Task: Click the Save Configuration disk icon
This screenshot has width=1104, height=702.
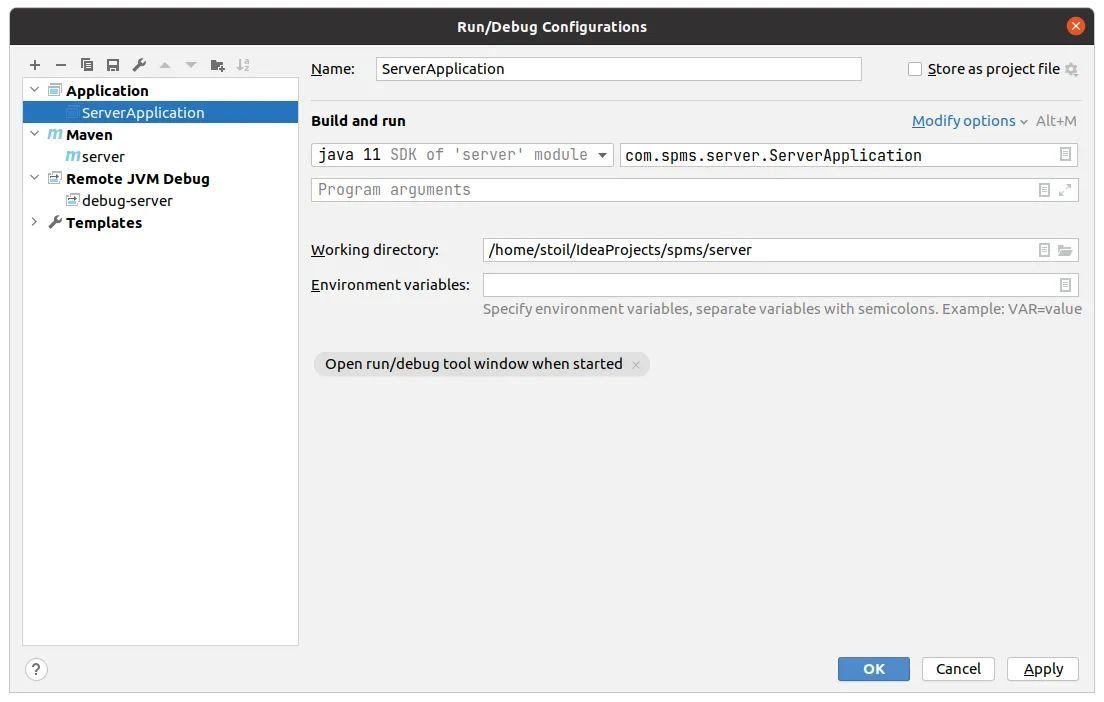Action: [x=113, y=65]
